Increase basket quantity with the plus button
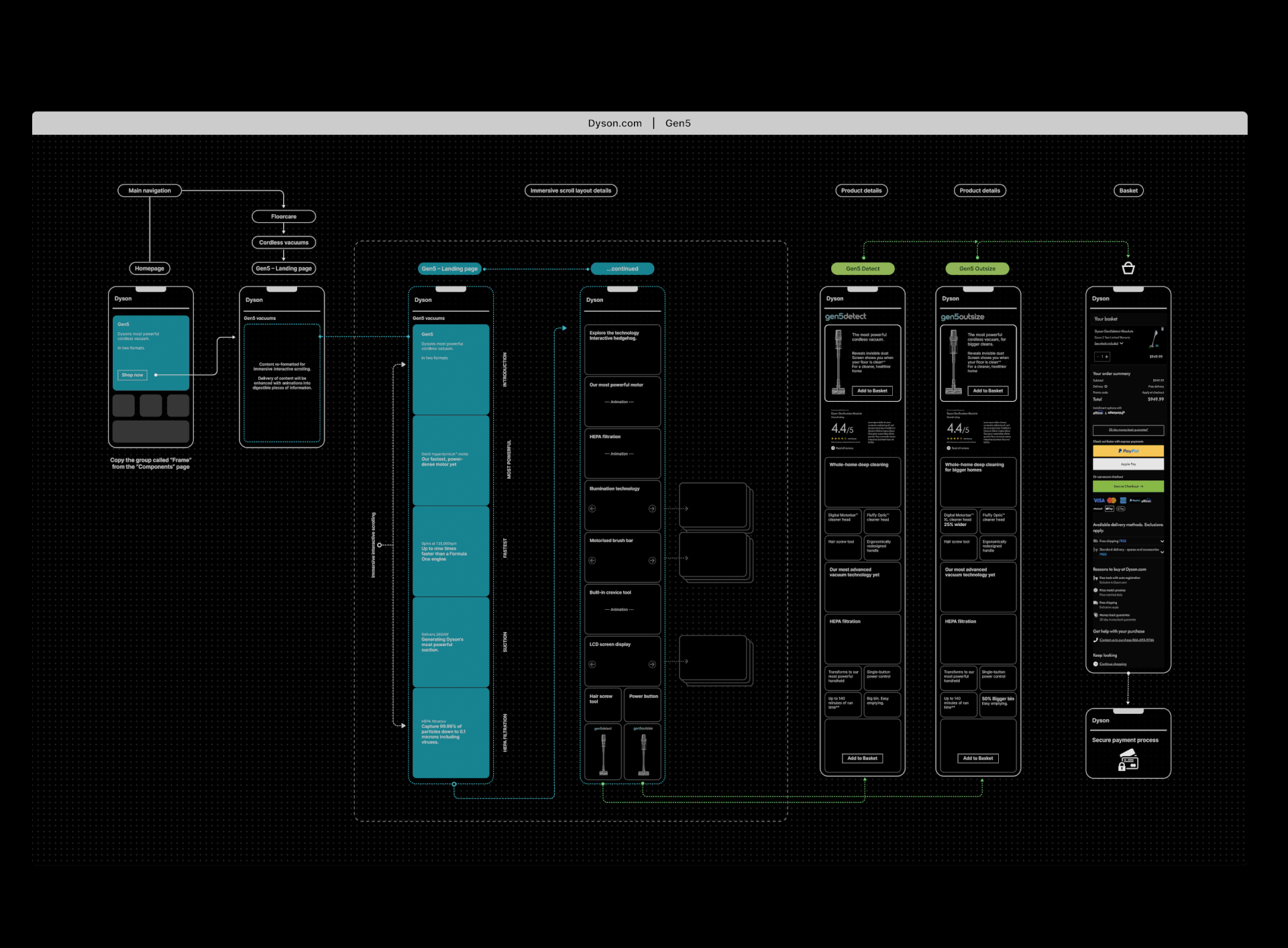This screenshot has height=948, width=1288. [1106, 357]
